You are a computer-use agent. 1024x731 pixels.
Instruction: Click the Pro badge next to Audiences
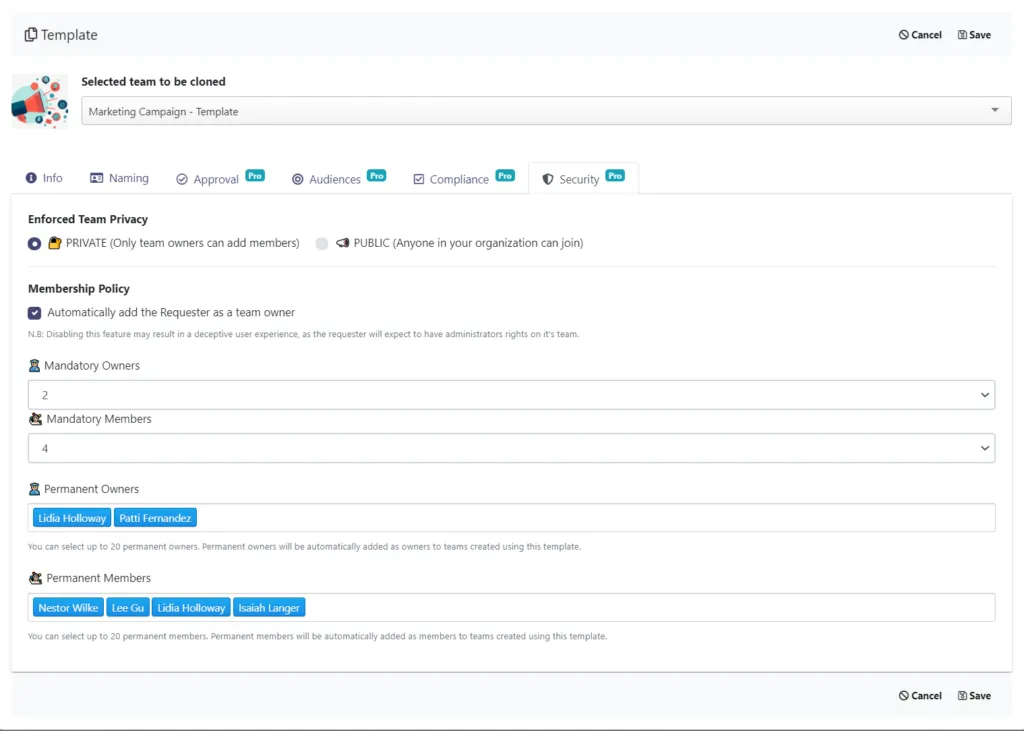tap(376, 175)
